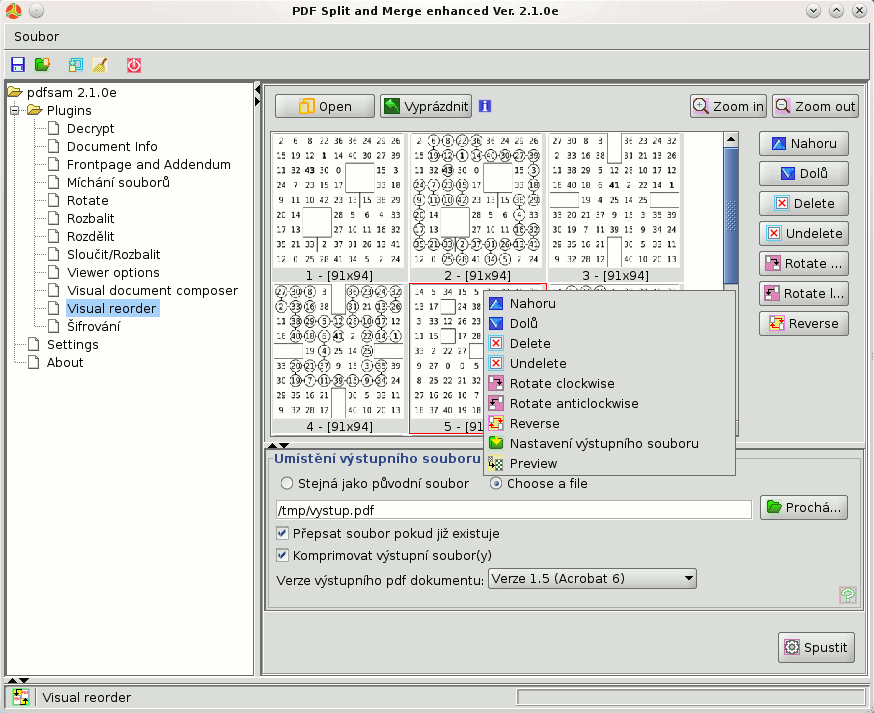Click the Nahoru button in the side column
874x713 pixels.
coord(804,144)
